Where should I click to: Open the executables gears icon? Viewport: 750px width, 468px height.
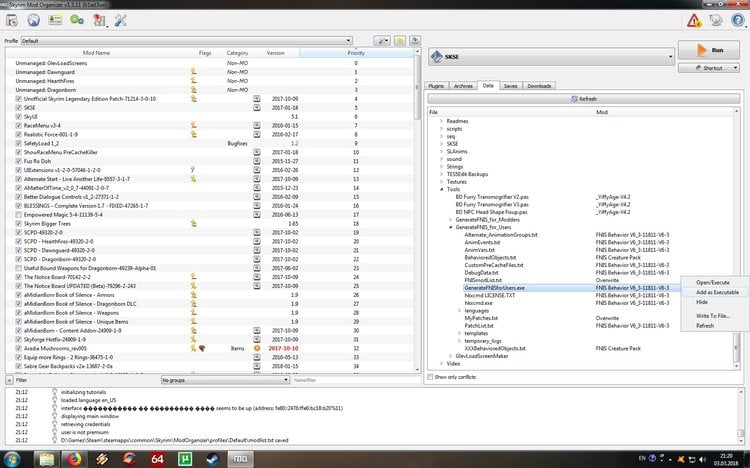[x=77, y=20]
